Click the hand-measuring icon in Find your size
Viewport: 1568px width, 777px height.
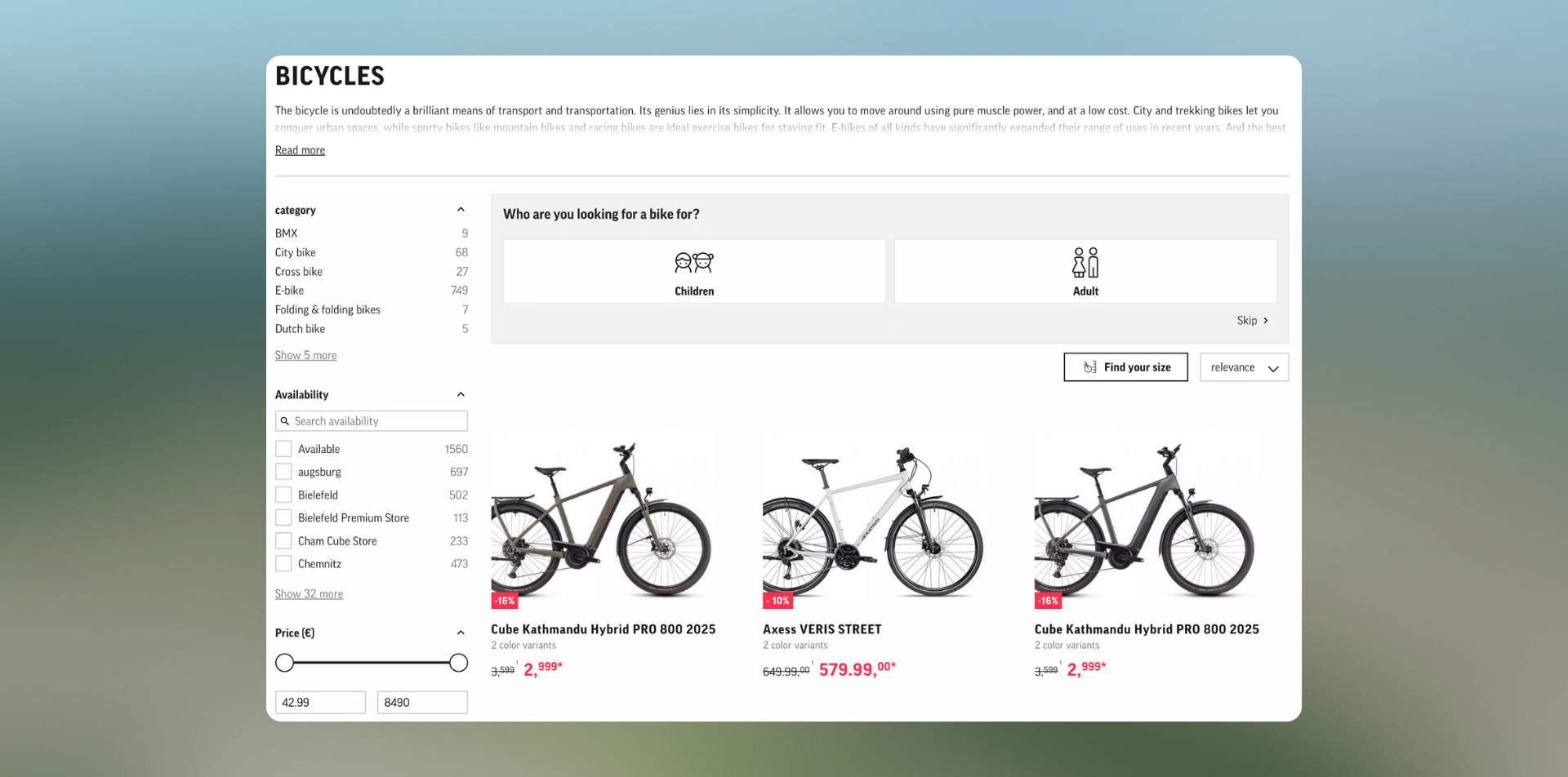tap(1089, 367)
